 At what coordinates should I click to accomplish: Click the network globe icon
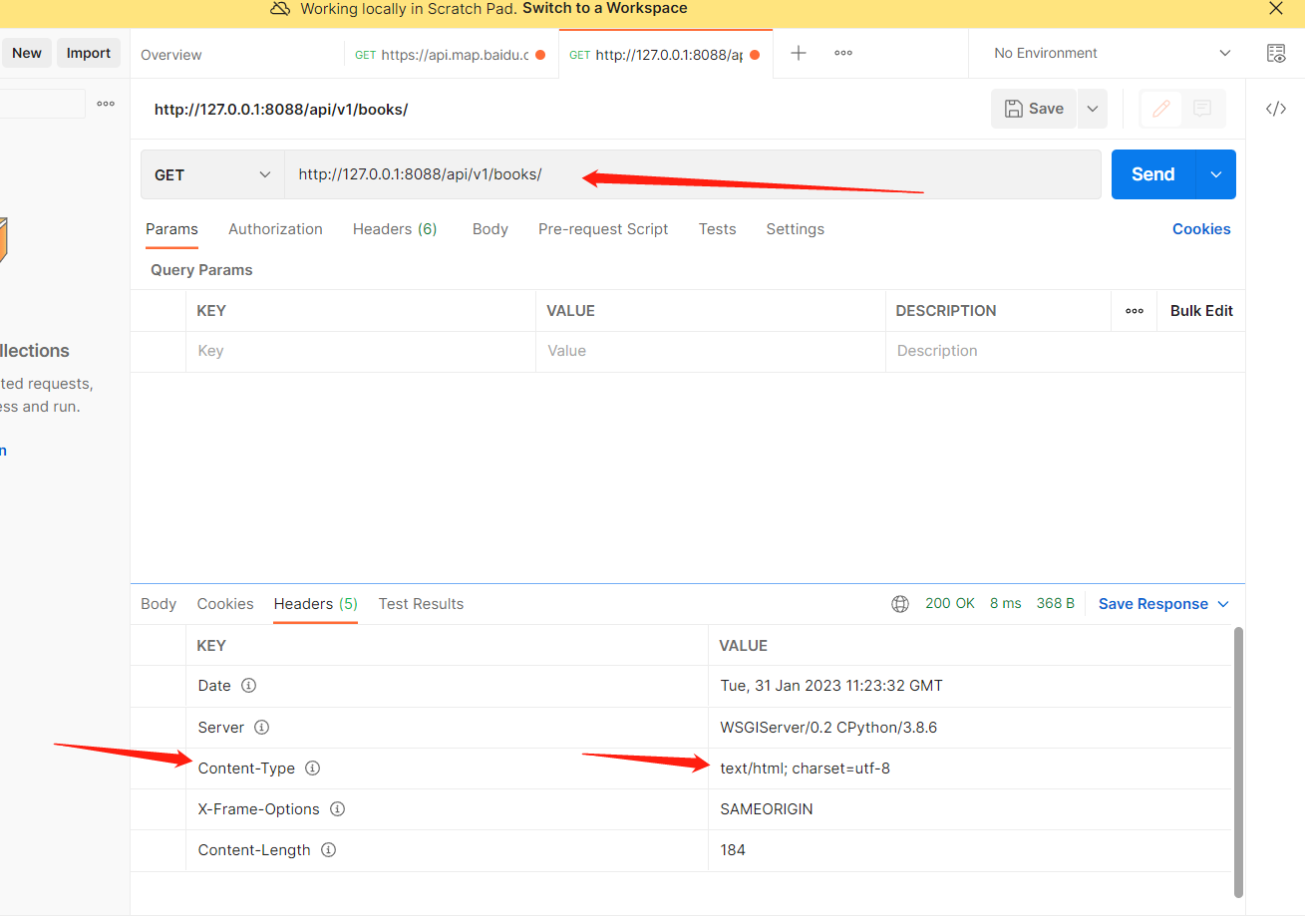tap(900, 604)
